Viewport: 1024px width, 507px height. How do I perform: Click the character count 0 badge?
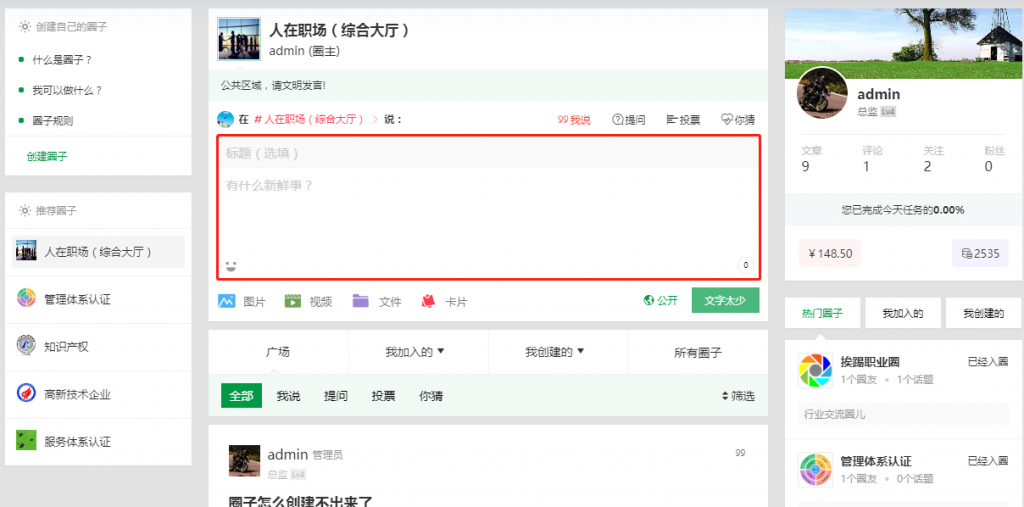(745, 265)
